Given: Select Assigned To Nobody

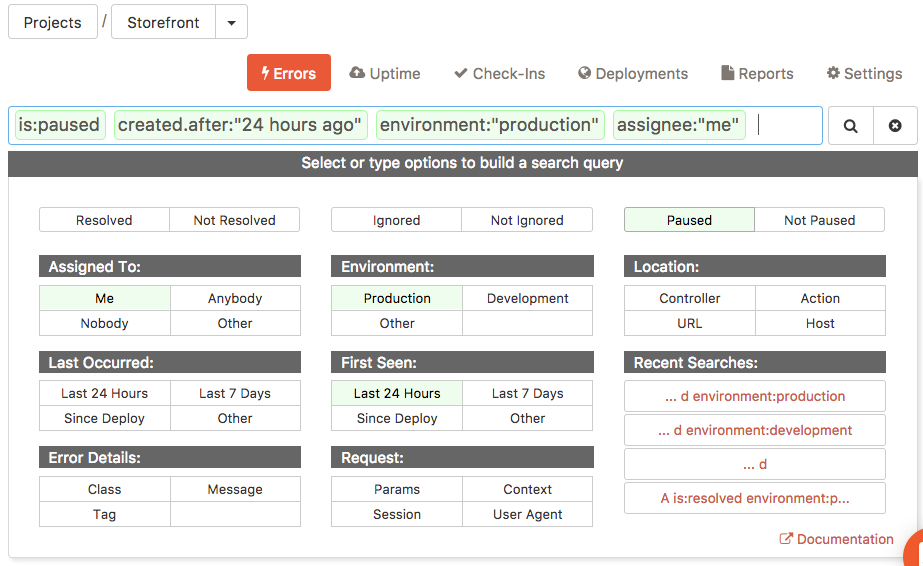Looking at the screenshot, I should [105, 323].
